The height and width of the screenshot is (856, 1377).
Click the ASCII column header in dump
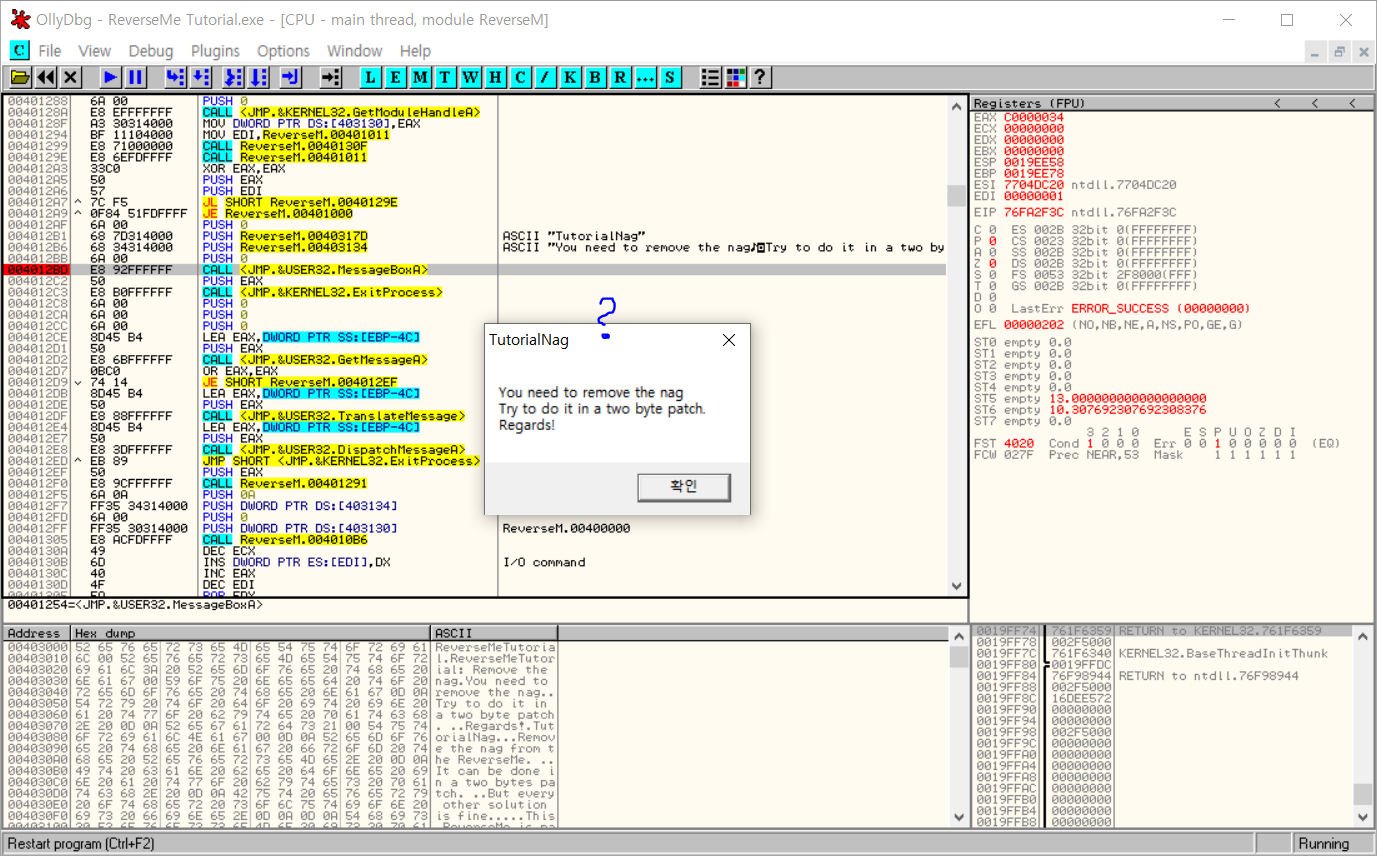(494, 633)
